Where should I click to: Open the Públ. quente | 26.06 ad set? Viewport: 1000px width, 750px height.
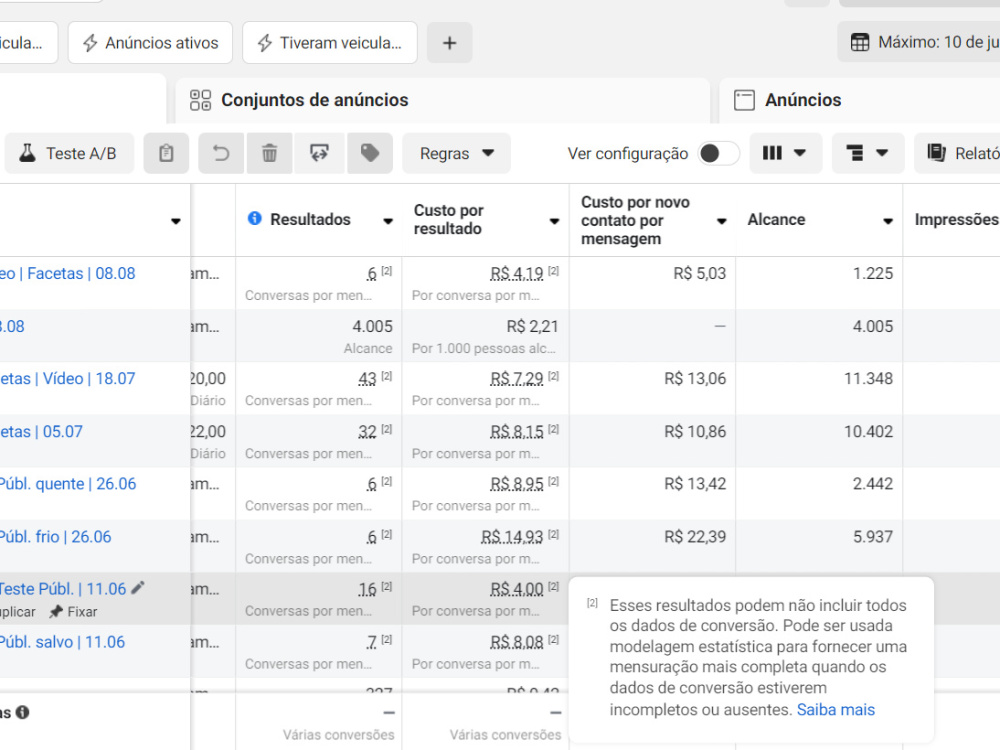point(68,484)
